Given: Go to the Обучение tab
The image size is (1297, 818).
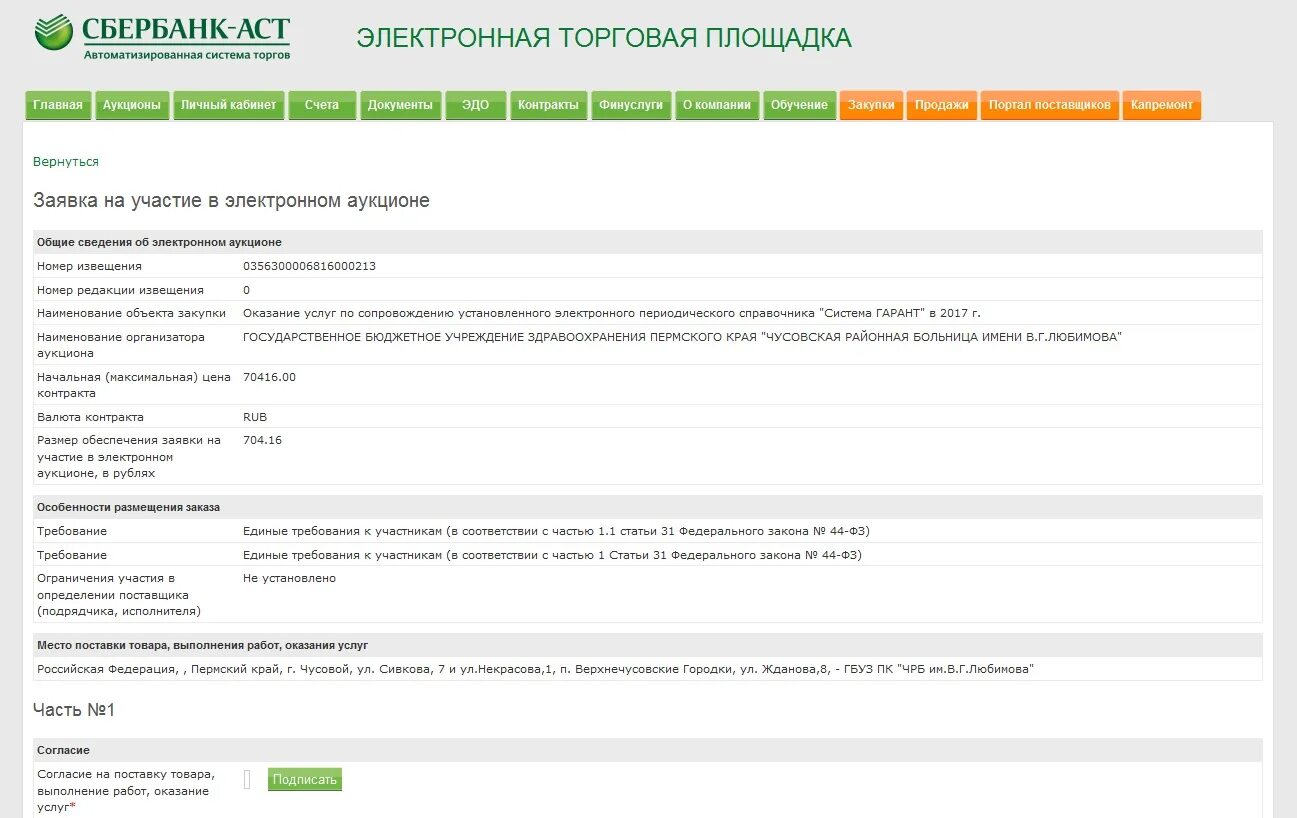Looking at the screenshot, I should click(x=799, y=105).
